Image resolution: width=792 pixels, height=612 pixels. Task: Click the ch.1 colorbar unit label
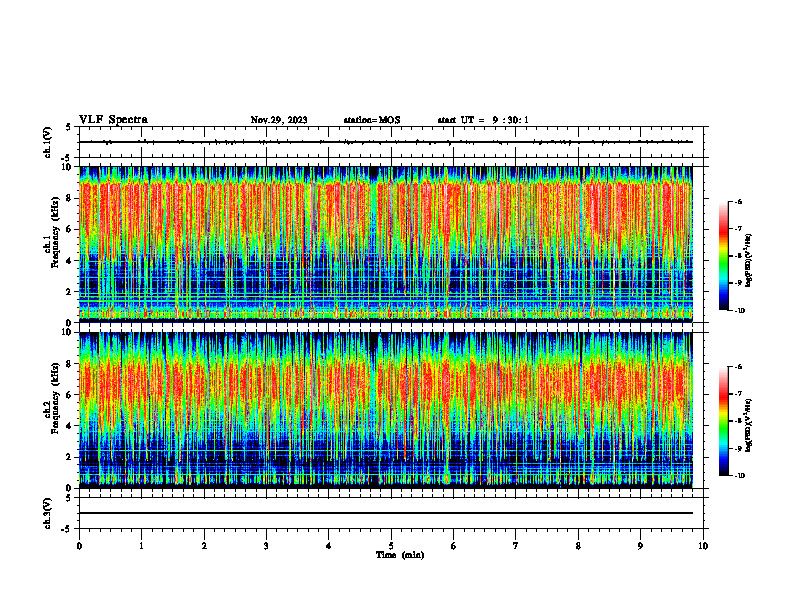tap(749, 260)
